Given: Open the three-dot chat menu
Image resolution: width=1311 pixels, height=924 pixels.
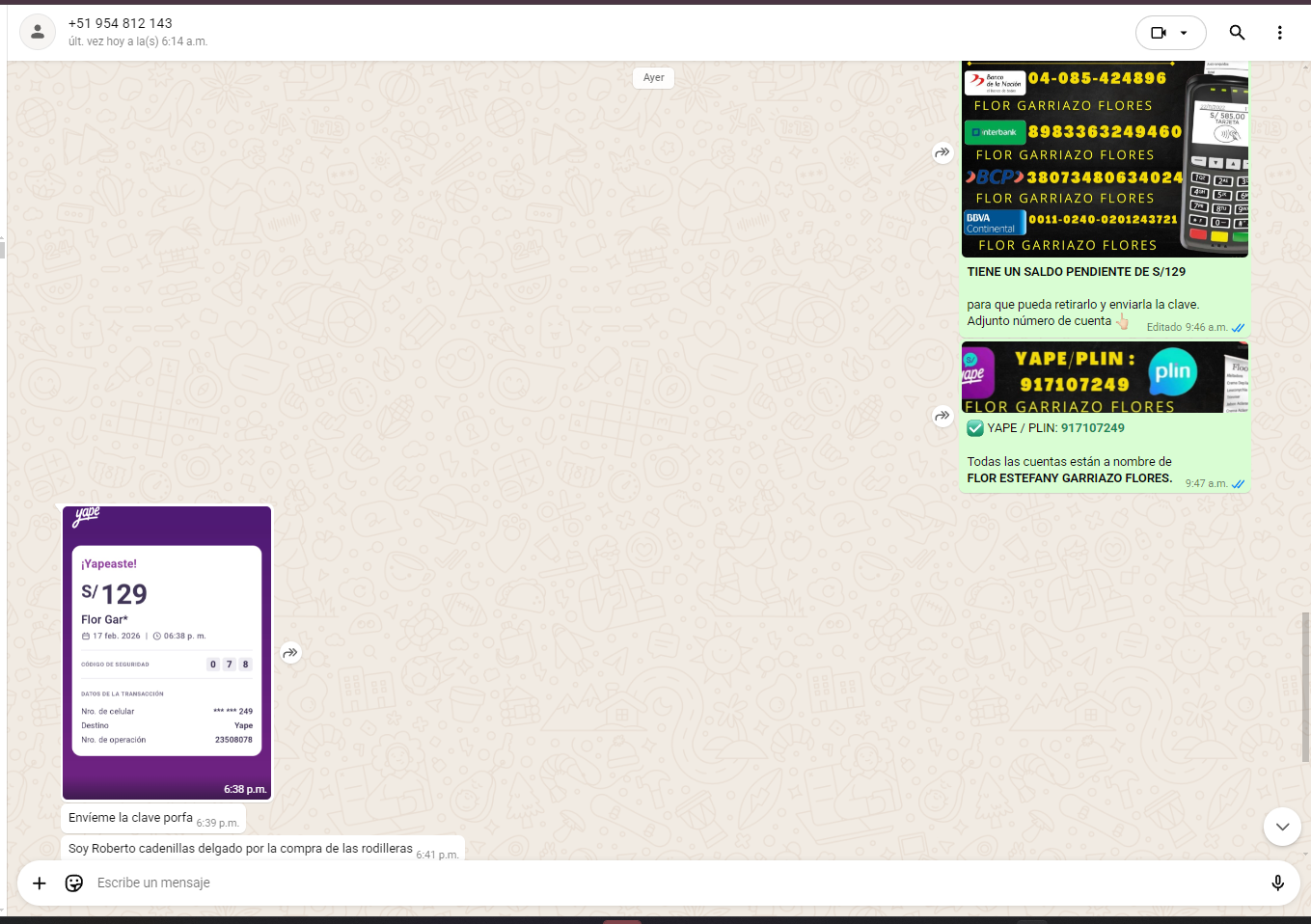Looking at the screenshot, I should point(1279,33).
